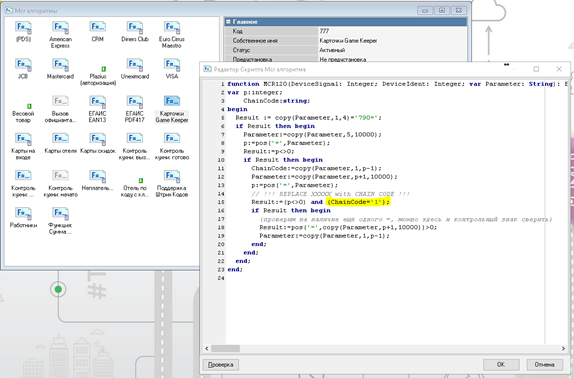574x378 pixels.
Task: Cancel editing with the Отмена button
Action: pyautogui.click(x=544, y=364)
